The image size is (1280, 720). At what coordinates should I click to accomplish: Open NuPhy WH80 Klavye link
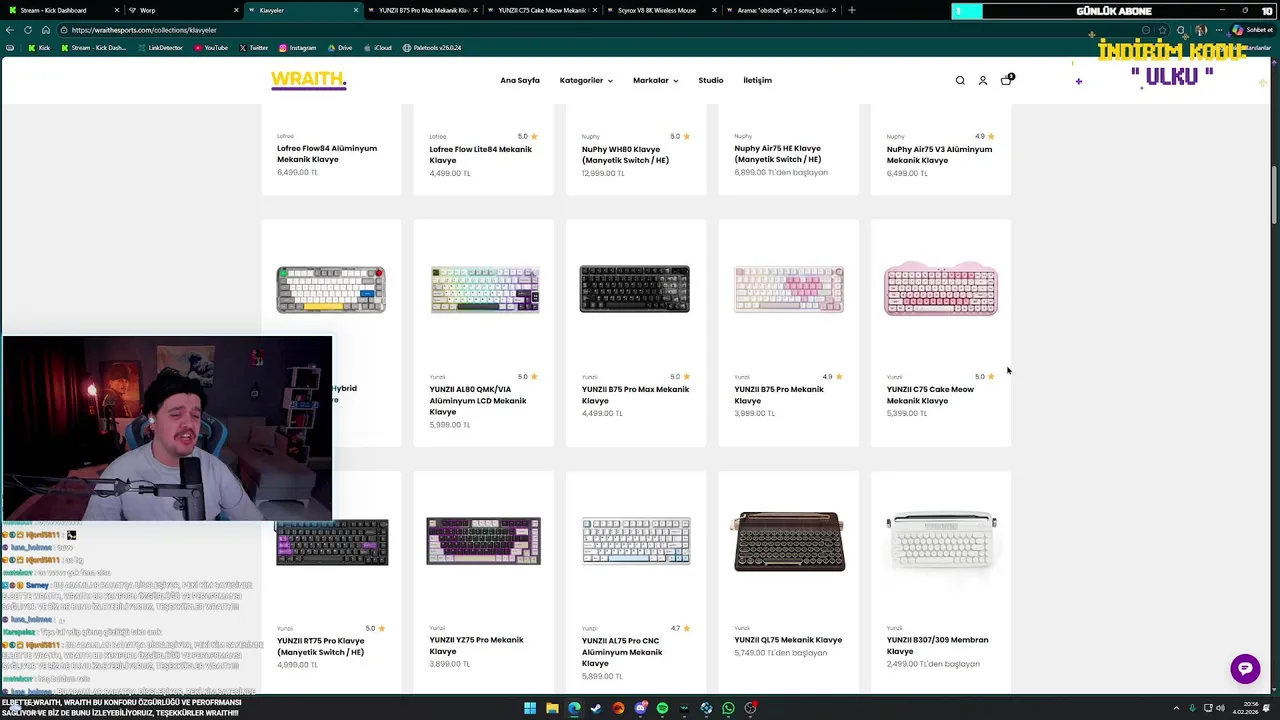(625, 155)
